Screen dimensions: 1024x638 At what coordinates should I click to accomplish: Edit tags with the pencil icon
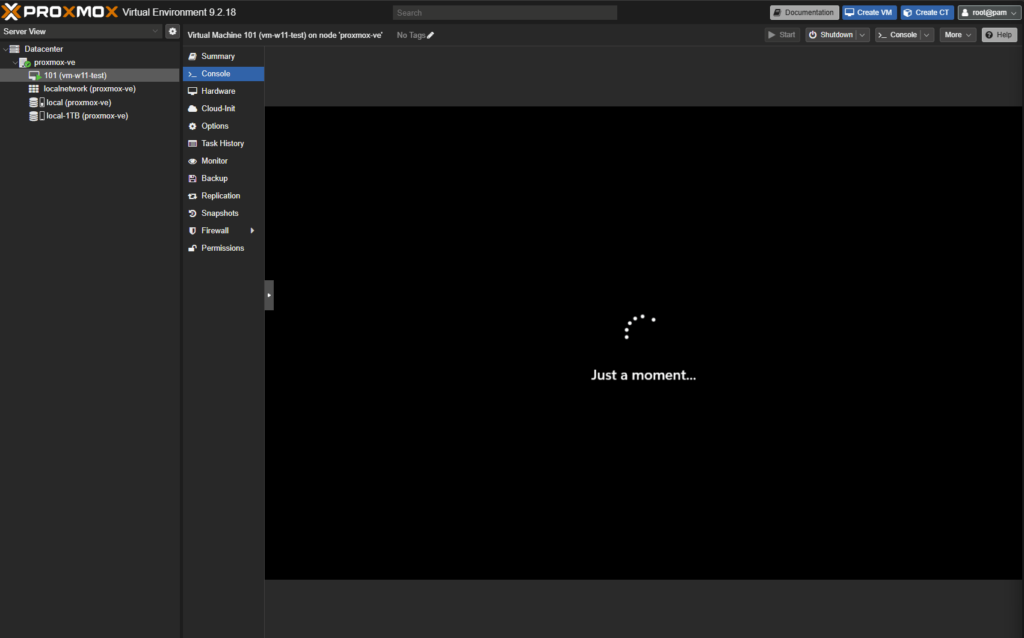(430, 35)
